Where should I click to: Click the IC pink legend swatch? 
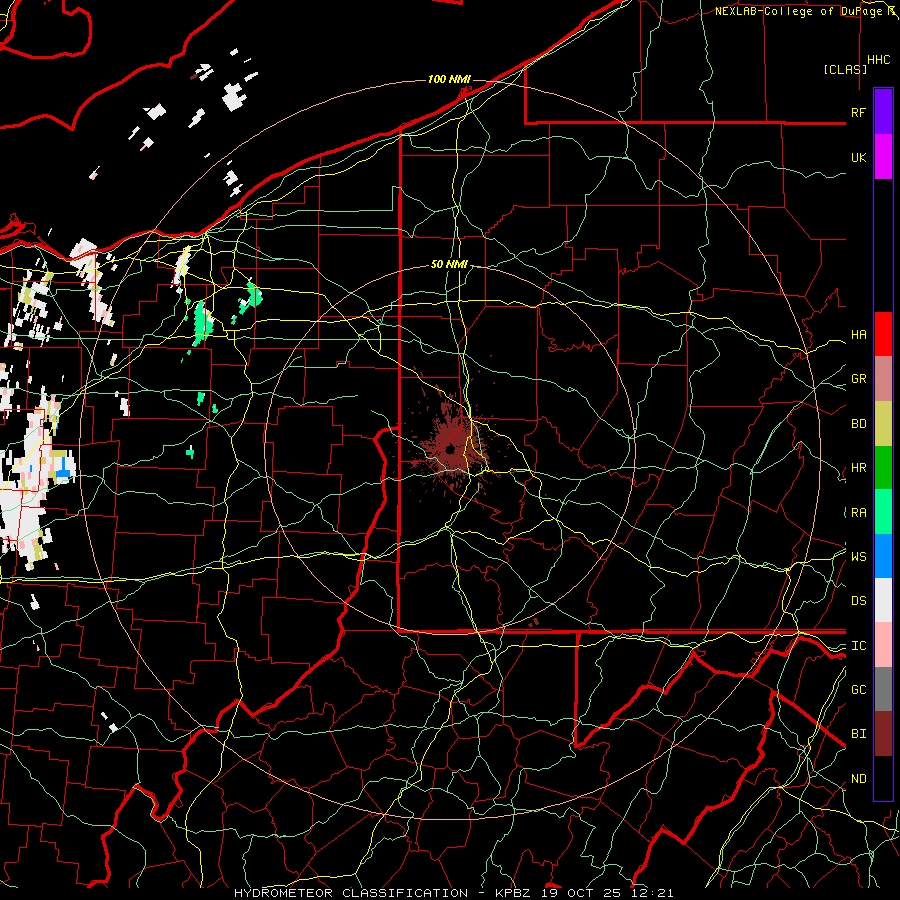pos(883,645)
